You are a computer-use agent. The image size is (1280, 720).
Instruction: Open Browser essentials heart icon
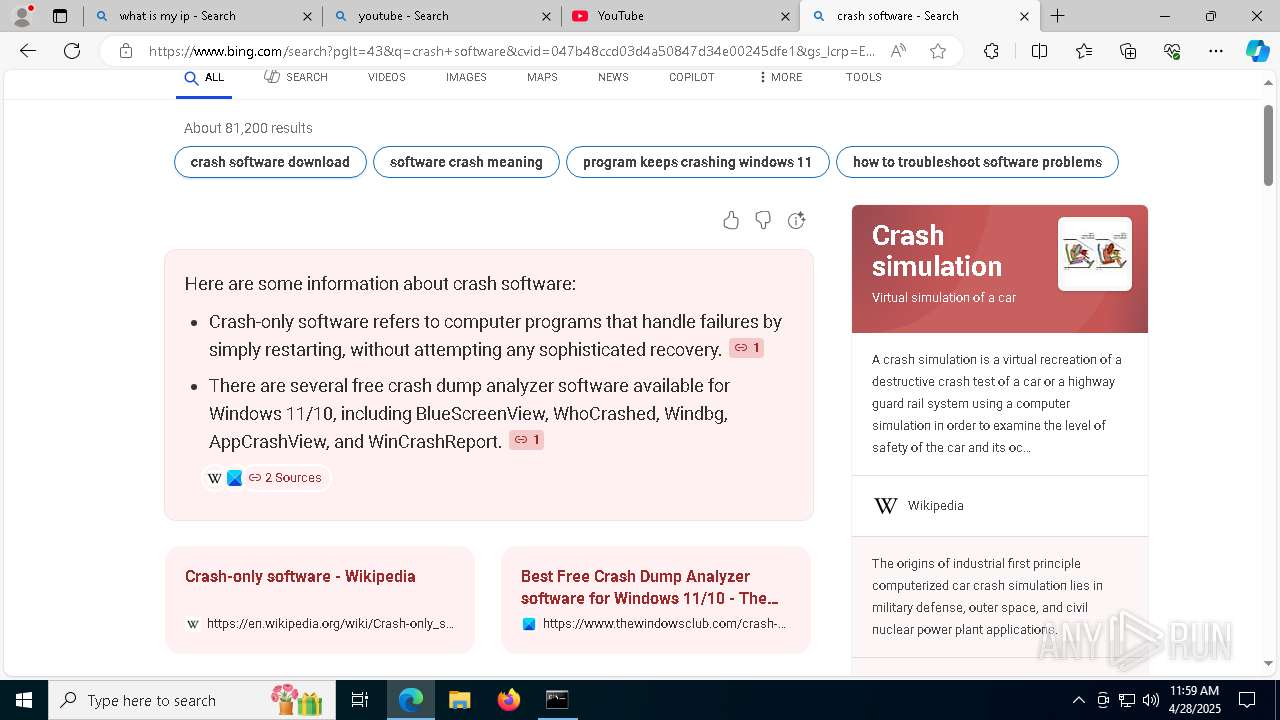1172,51
